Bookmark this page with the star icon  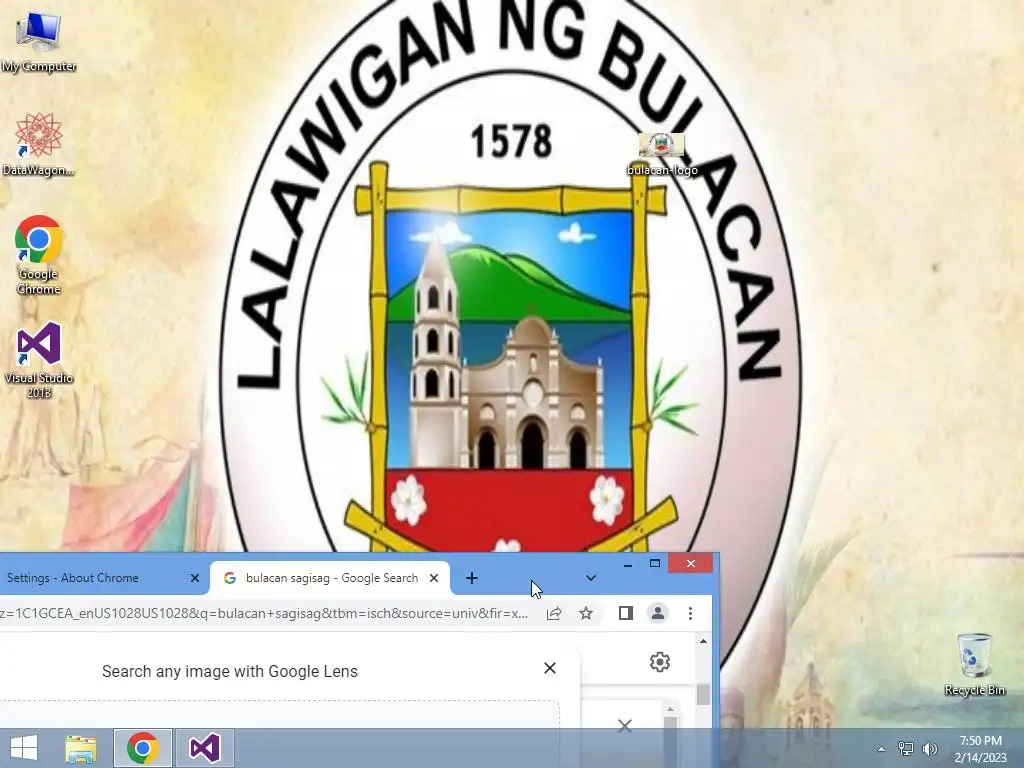click(586, 614)
